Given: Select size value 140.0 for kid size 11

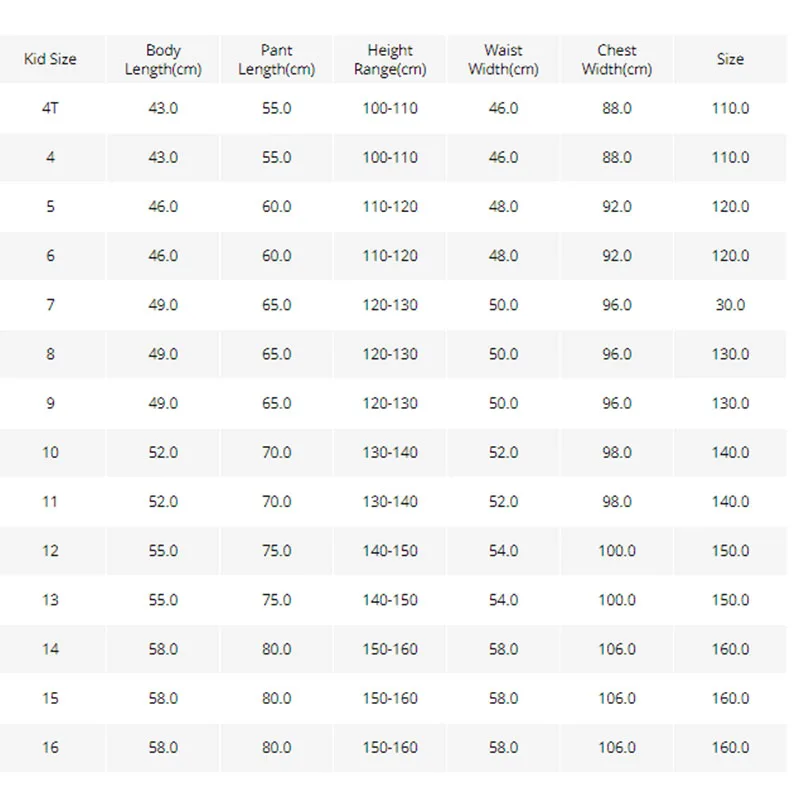Looking at the screenshot, I should click(x=730, y=502).
